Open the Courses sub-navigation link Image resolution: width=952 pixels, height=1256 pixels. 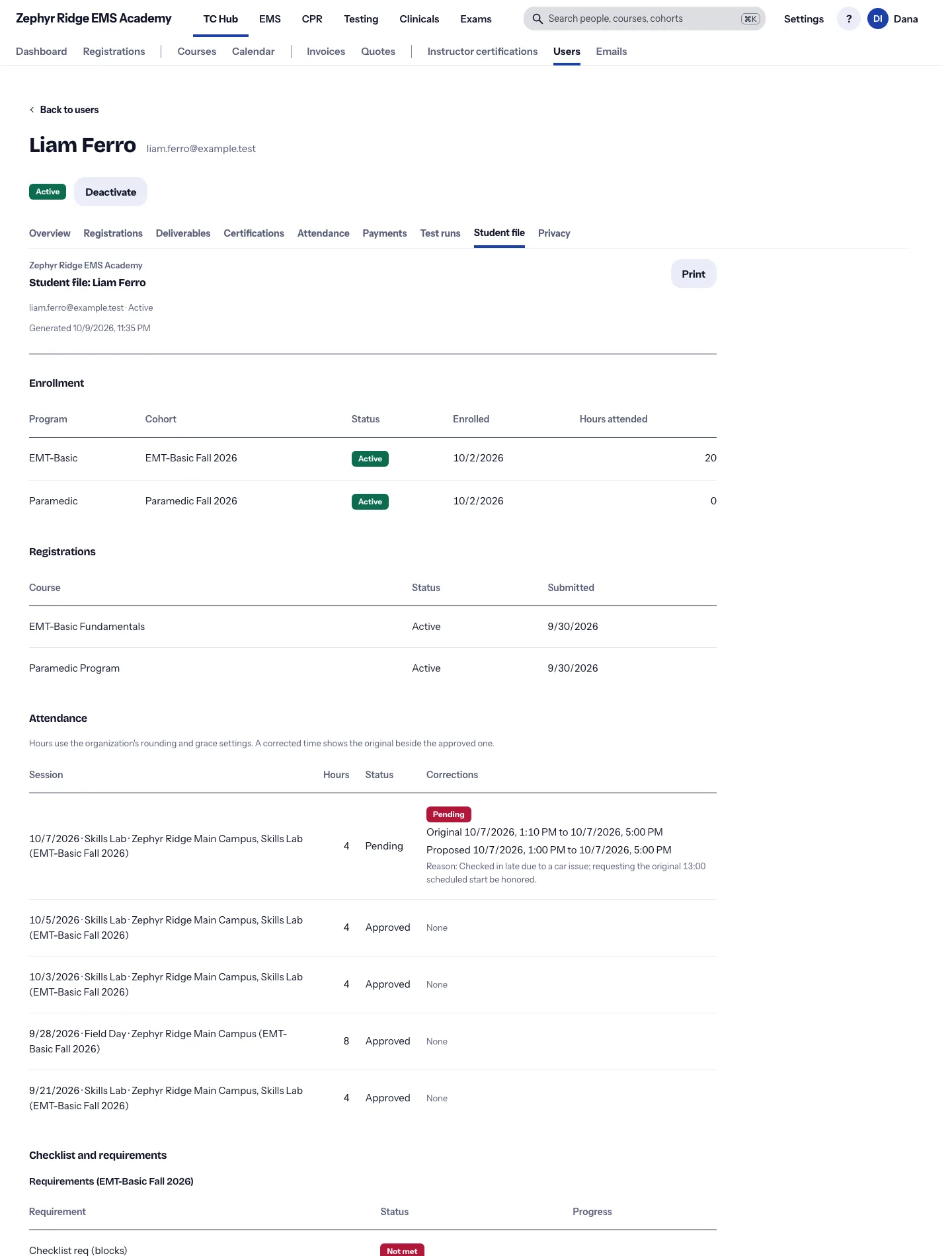[197, 52]
